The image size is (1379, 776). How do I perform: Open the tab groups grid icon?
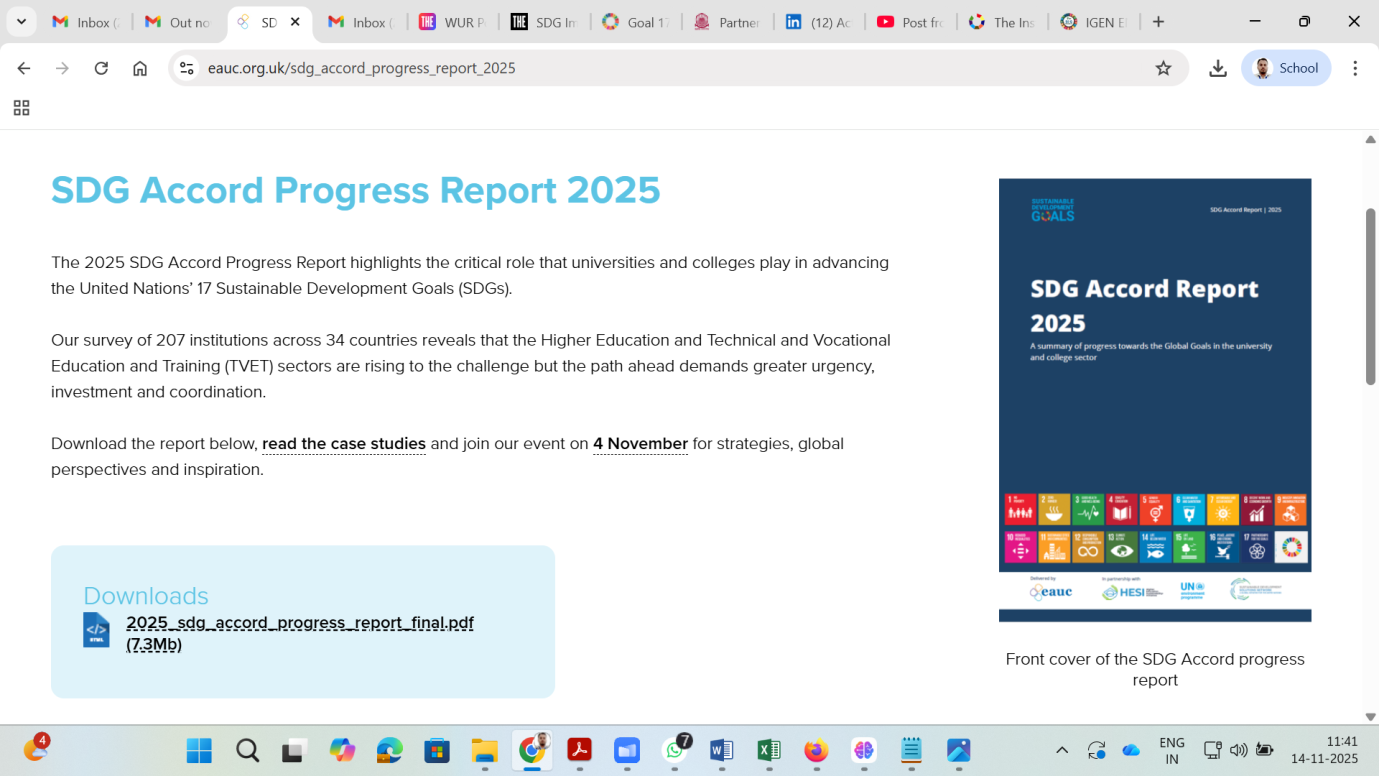pos(21,108)
